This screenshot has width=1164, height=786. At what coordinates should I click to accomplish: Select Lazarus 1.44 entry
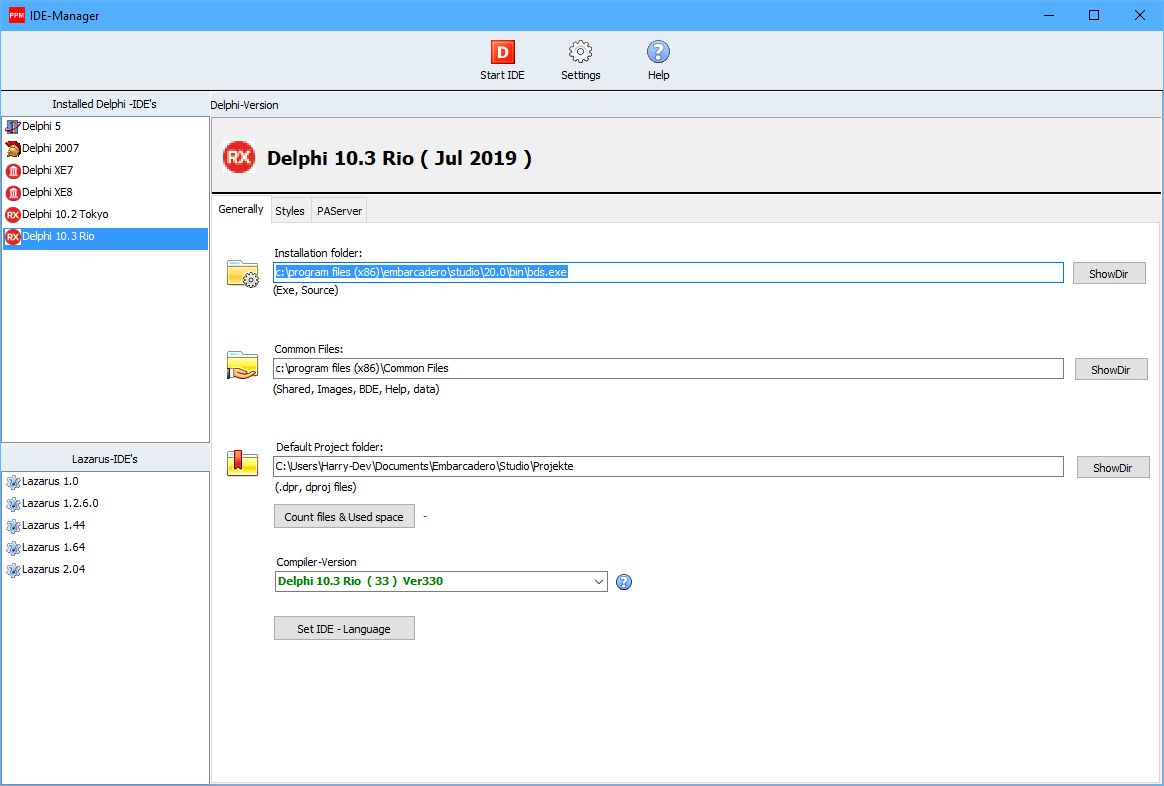tap(105, 525)
